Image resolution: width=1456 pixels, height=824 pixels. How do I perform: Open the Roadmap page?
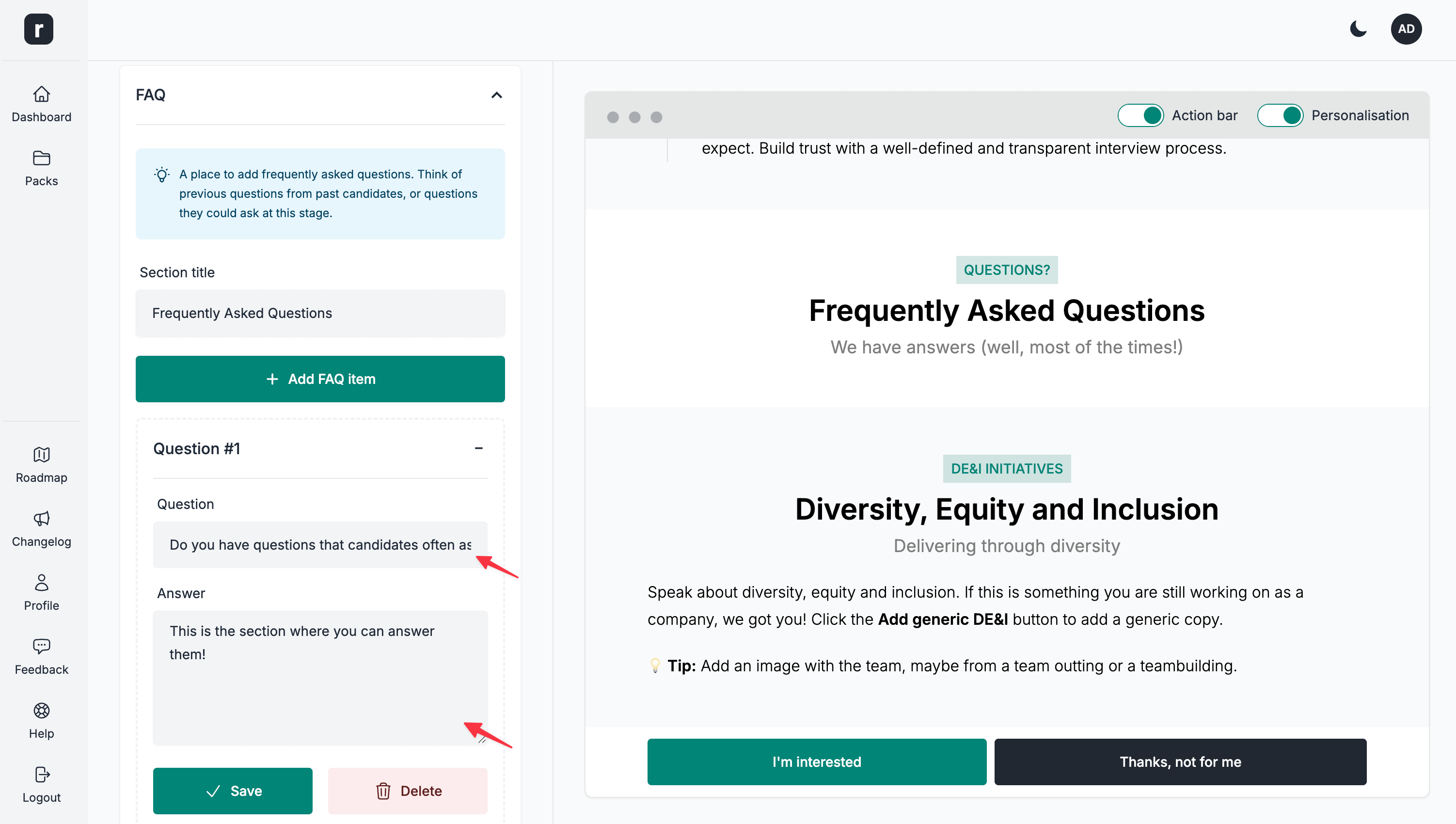[x=41, y=465]
